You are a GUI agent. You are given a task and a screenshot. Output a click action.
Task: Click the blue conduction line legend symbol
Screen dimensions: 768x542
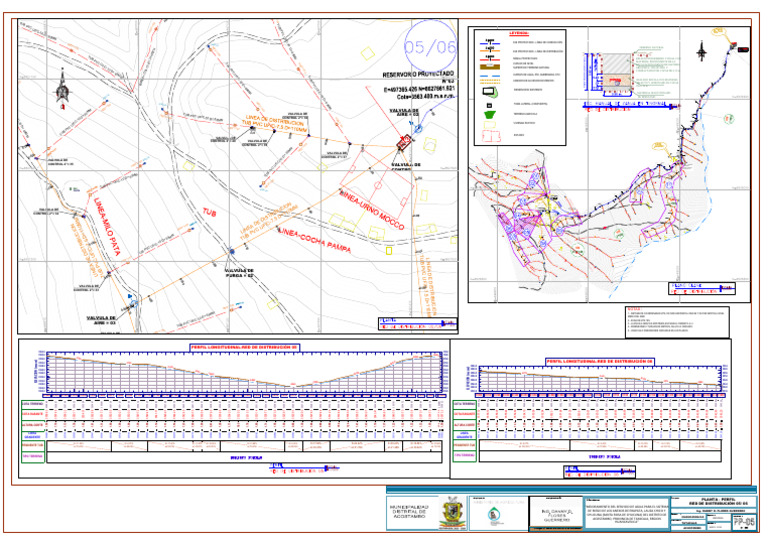pyautogui.click(x=490, y=43)
